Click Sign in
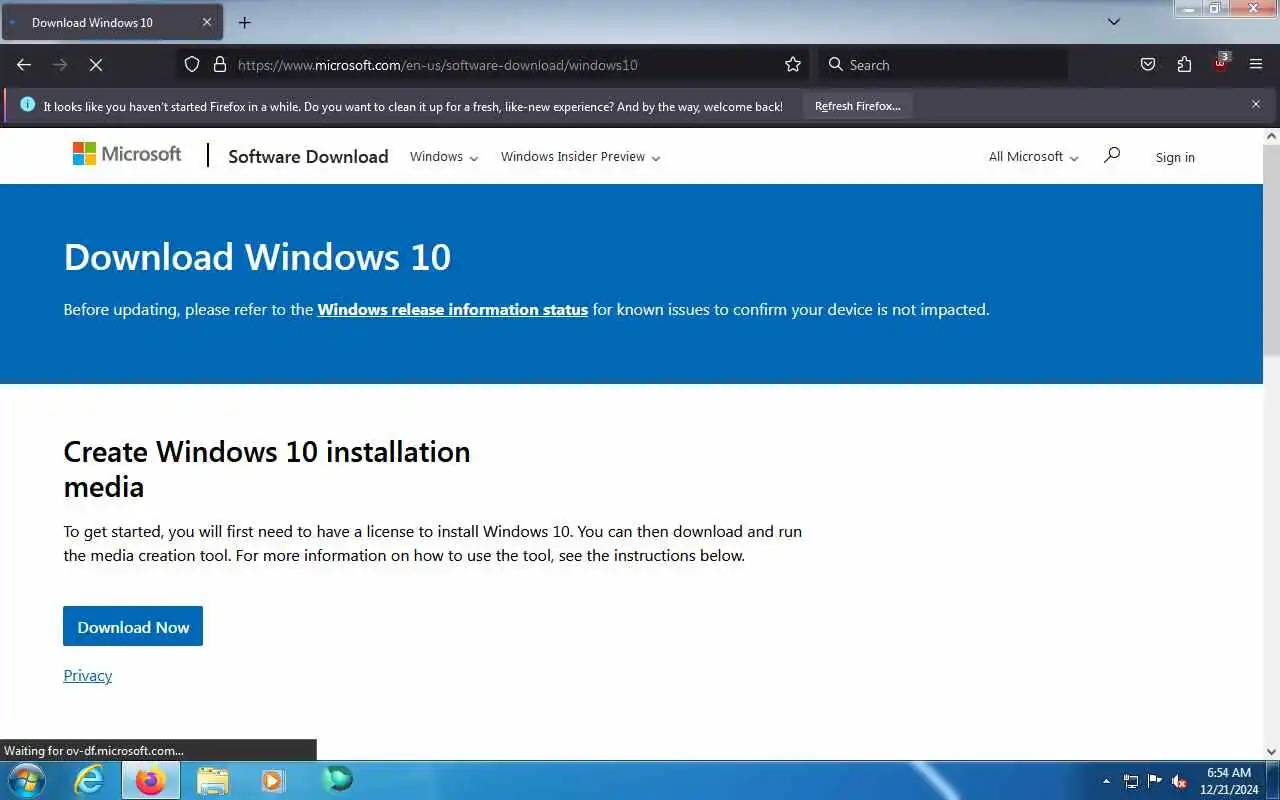Image resolution: width=1280 pixels, height=800 pixels. click(1175, 157)
